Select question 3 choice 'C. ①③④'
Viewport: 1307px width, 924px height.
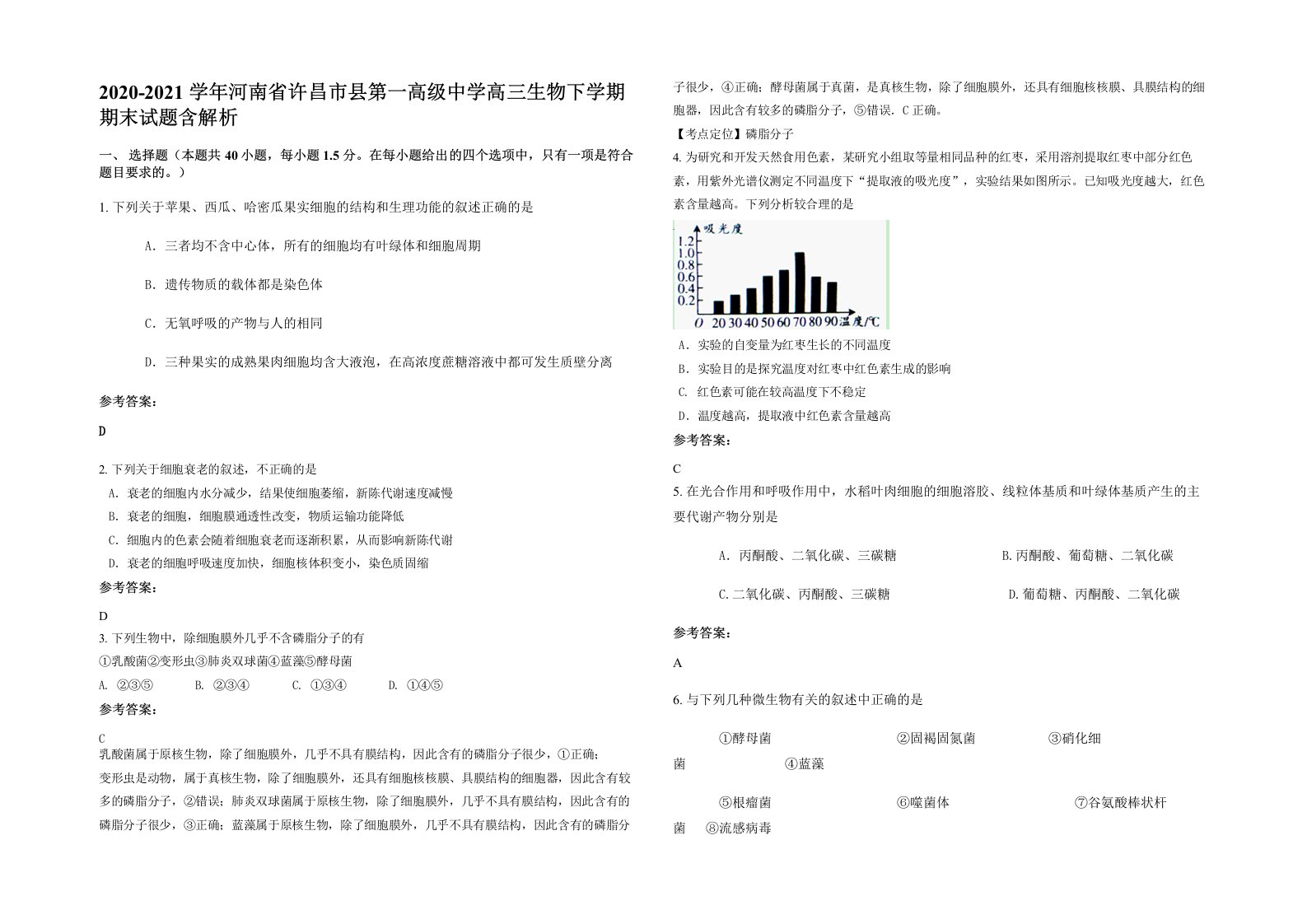point(320,685)
